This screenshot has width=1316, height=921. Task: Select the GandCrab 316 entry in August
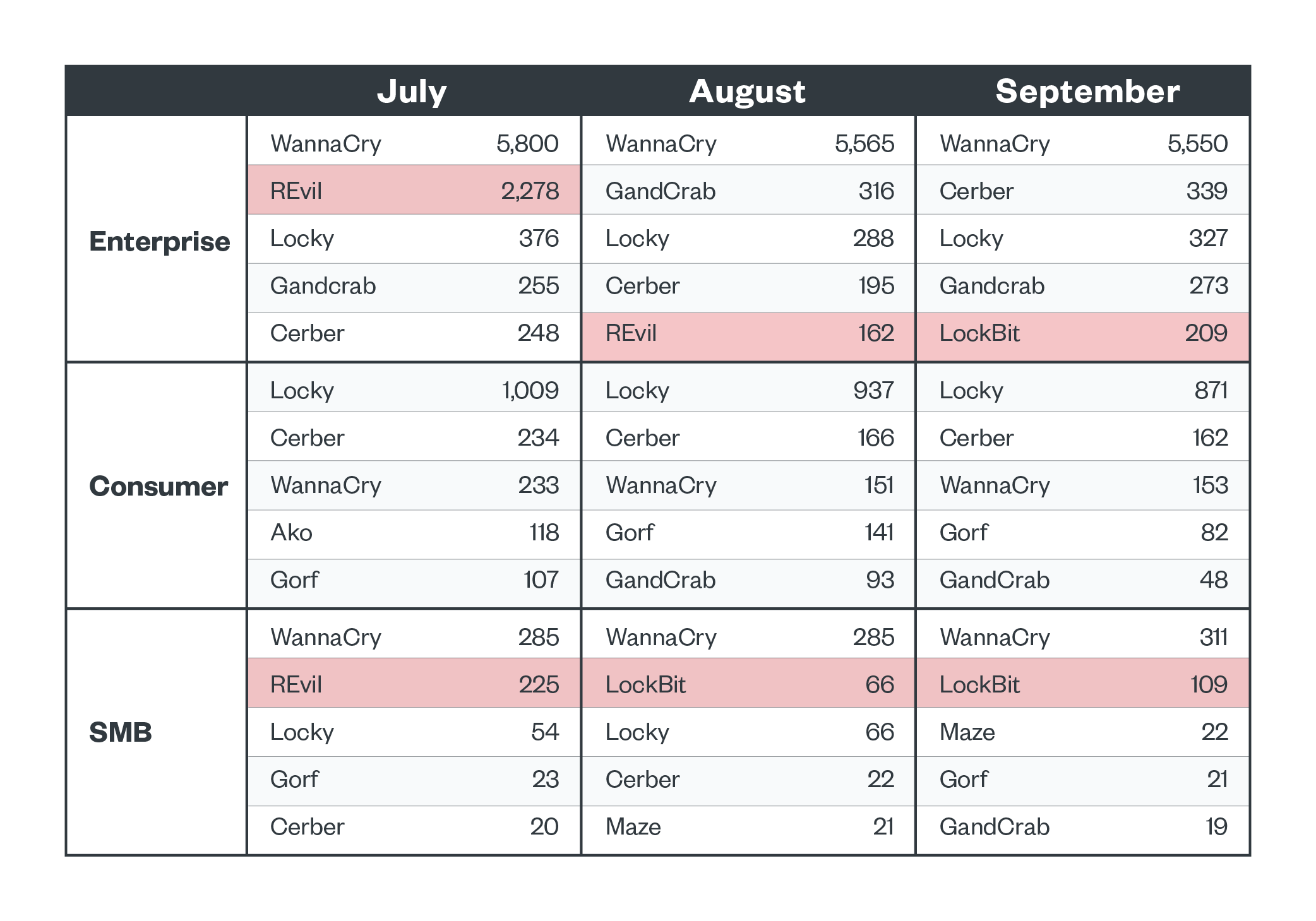click(748, 191)
